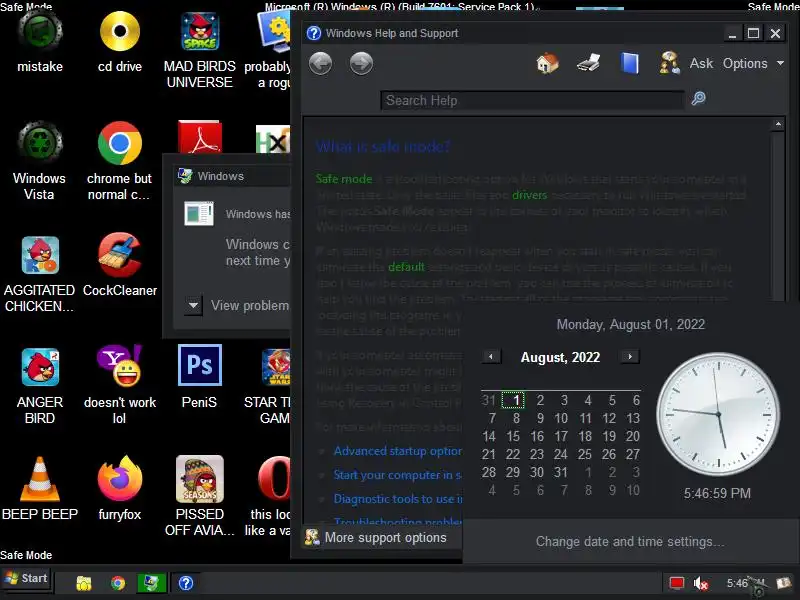Expand View problem details arrow

[193, 306]
